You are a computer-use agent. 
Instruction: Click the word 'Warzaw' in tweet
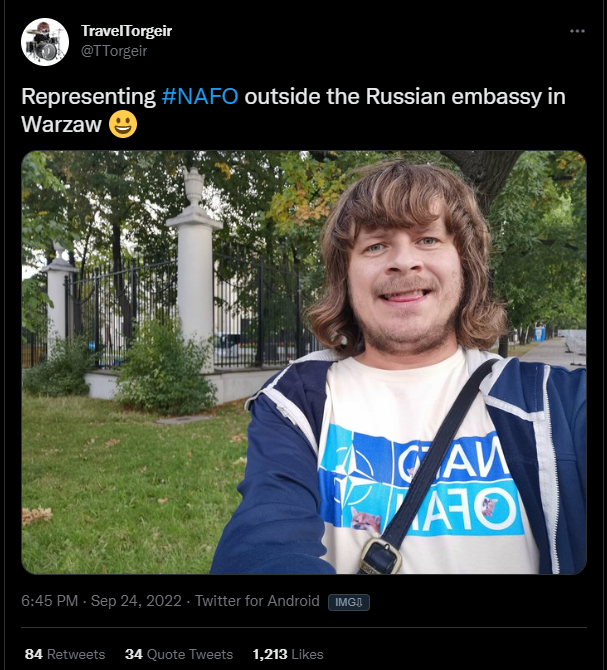pos(62,124)
